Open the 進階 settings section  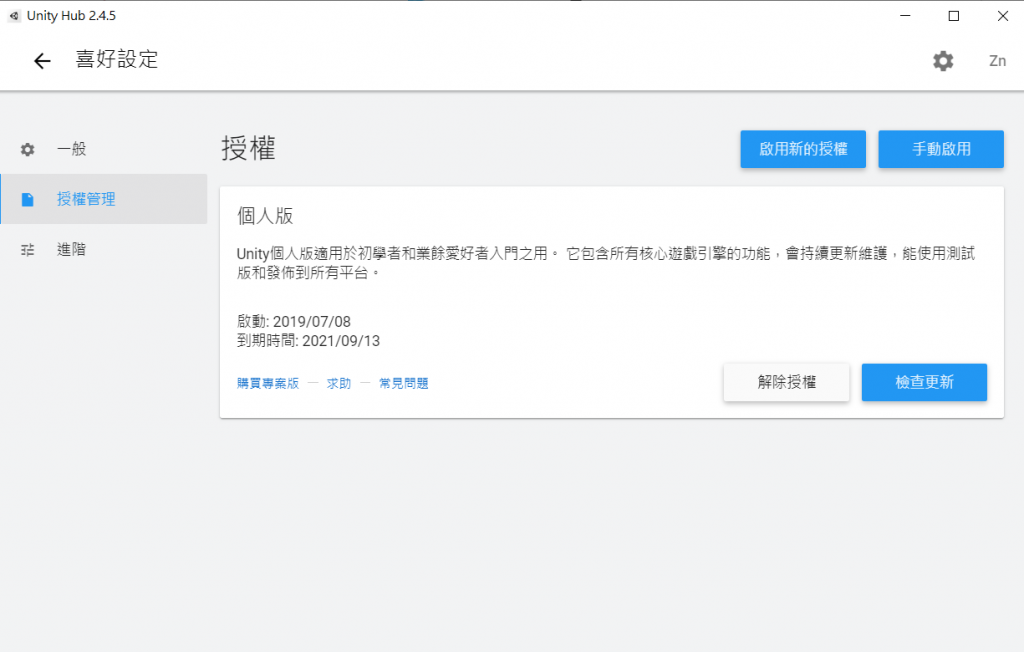point(104,250)
